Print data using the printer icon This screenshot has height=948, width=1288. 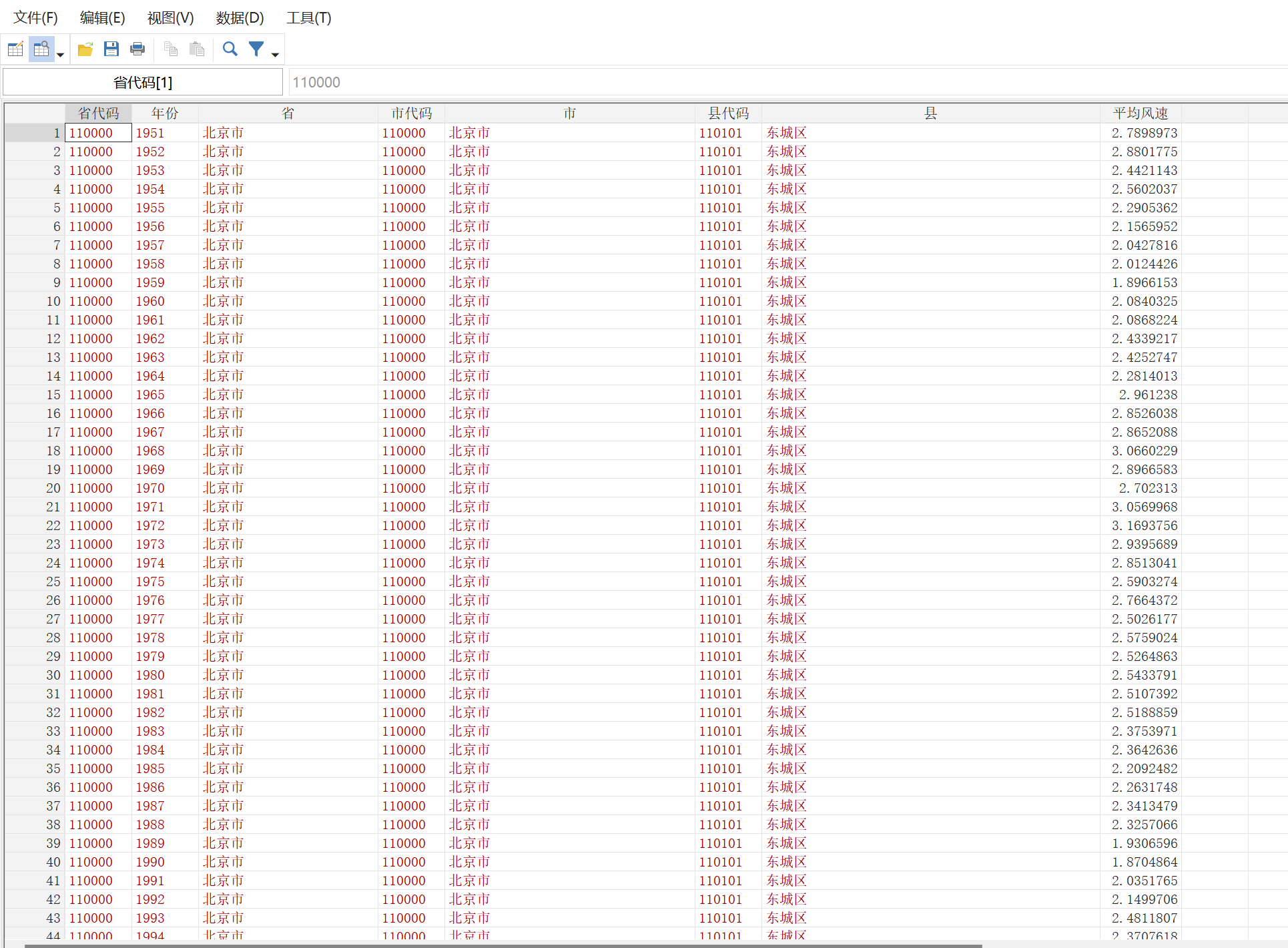pyautogui.click(x=137, y=49)
